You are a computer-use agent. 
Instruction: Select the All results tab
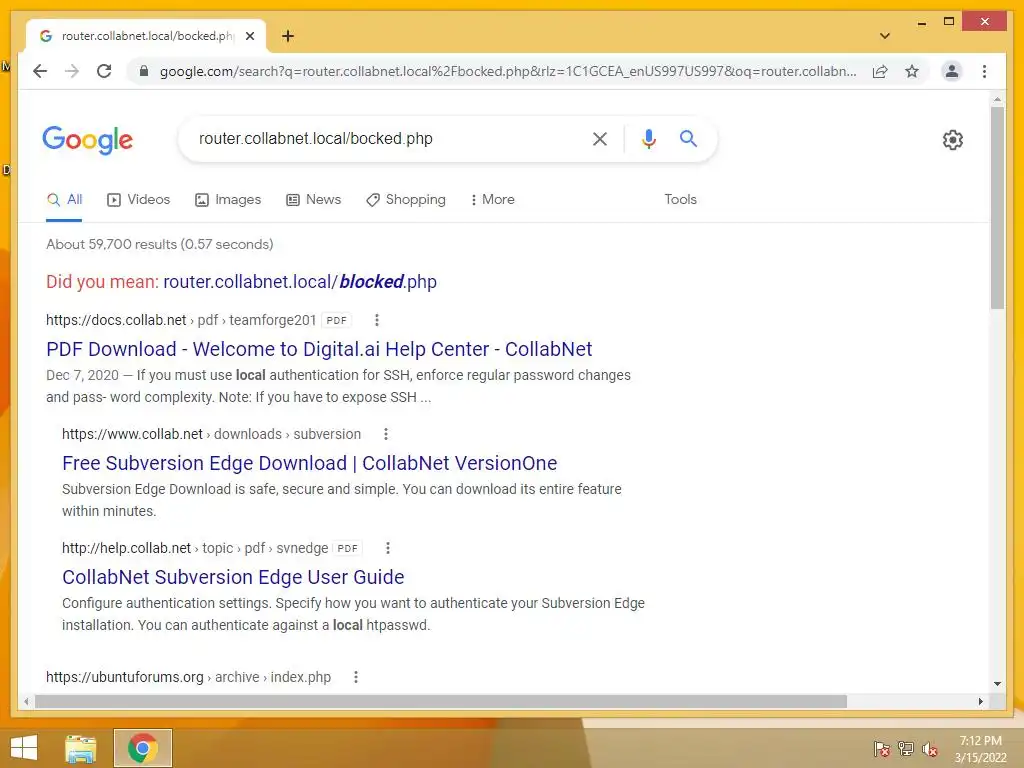(x=64, y=200)
